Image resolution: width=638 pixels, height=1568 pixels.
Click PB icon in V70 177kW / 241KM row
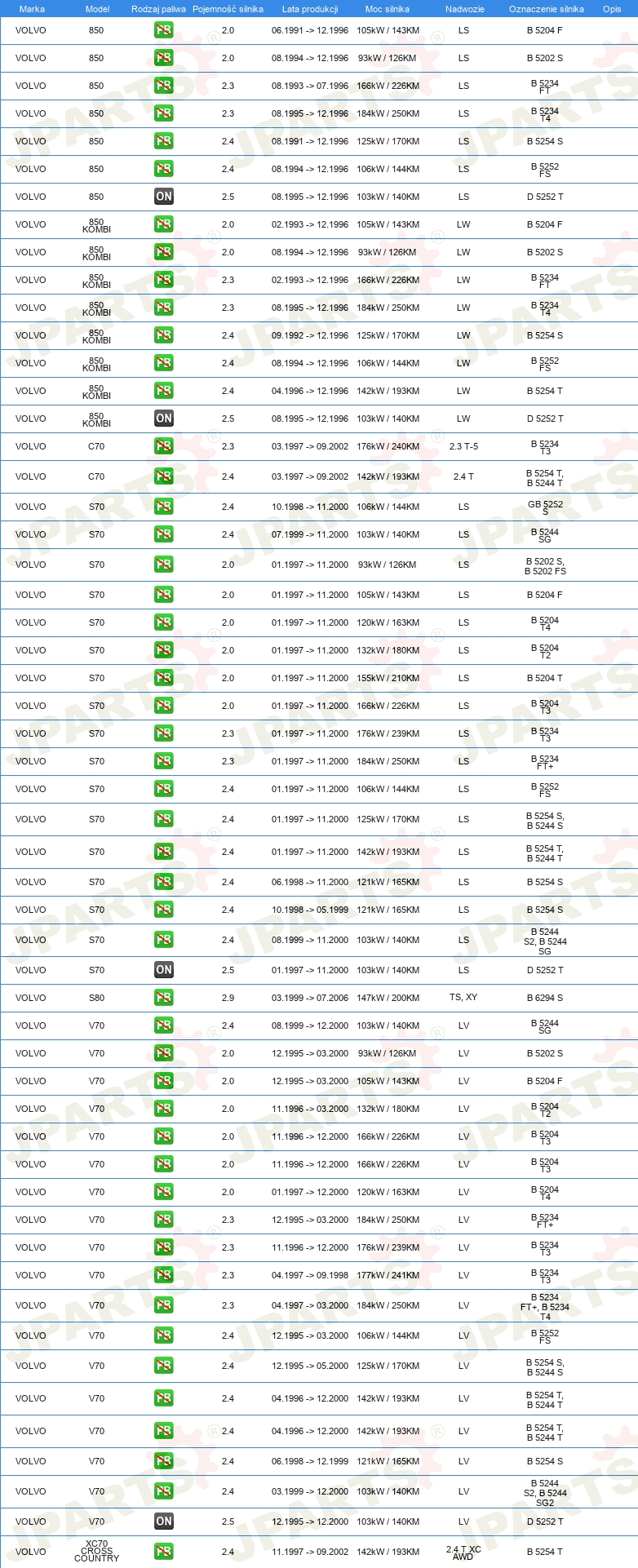point(164,1275)
